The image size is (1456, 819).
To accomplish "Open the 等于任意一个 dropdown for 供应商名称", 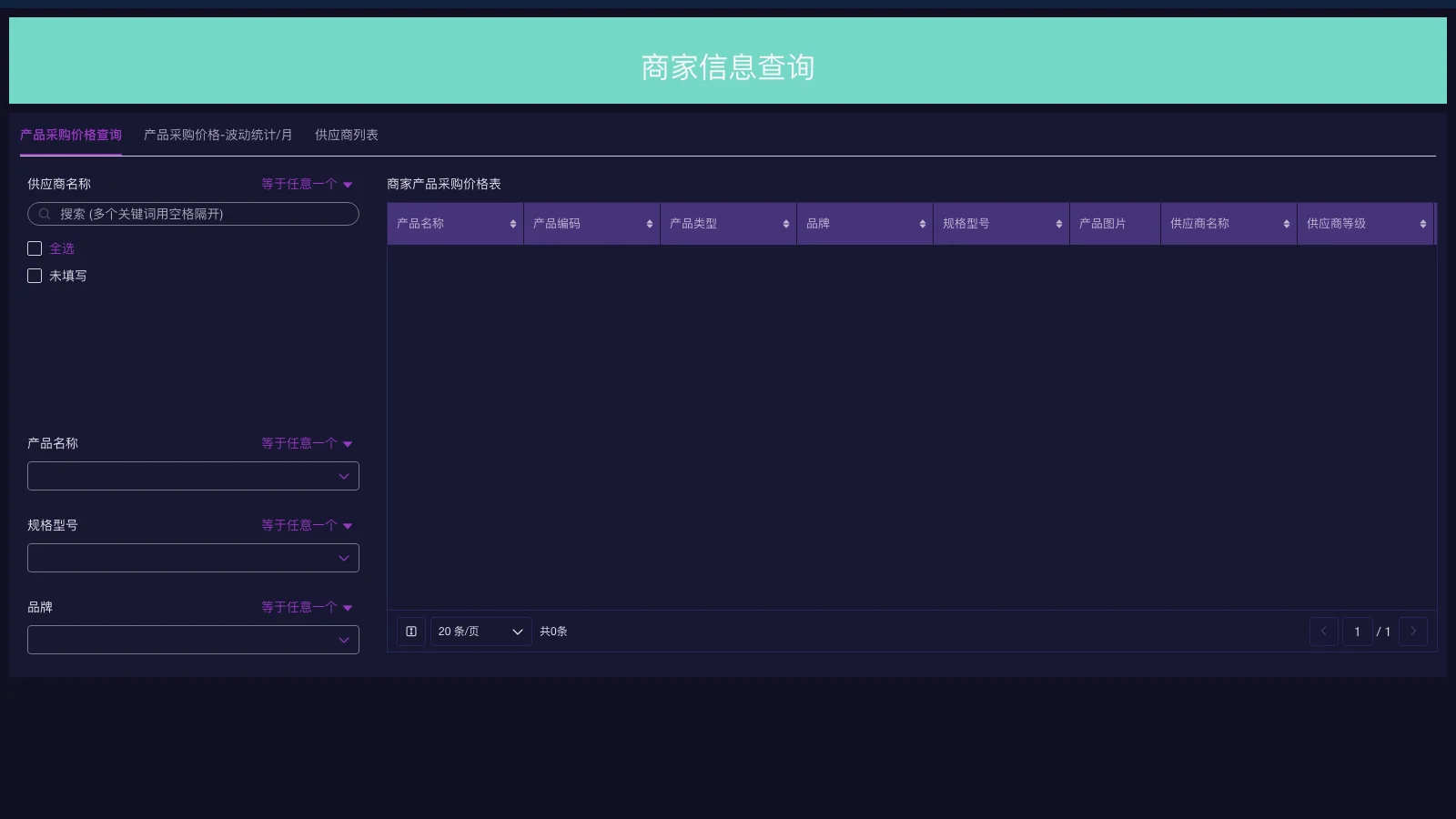I will [x=306, y=183].
